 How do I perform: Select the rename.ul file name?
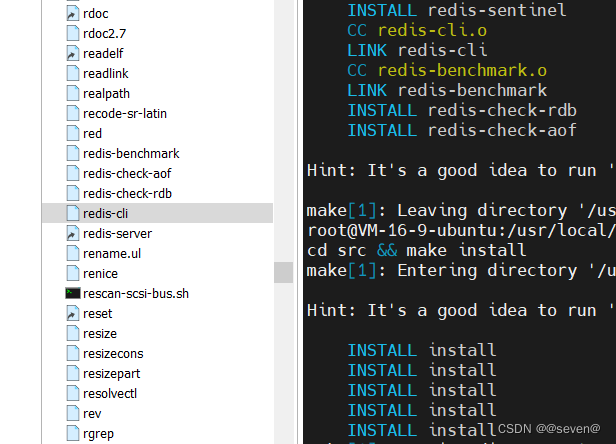coord(112,253)
